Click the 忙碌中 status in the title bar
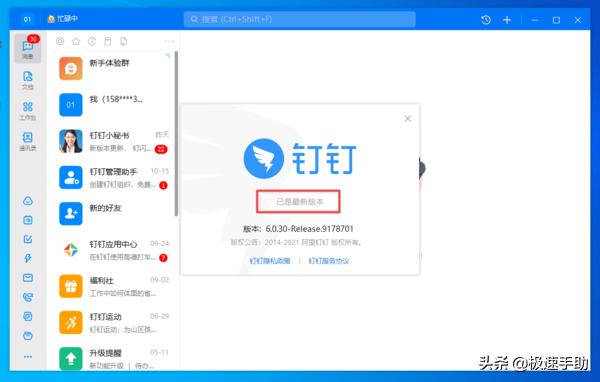Screen dimensions: 600x382 pos(63,19)
